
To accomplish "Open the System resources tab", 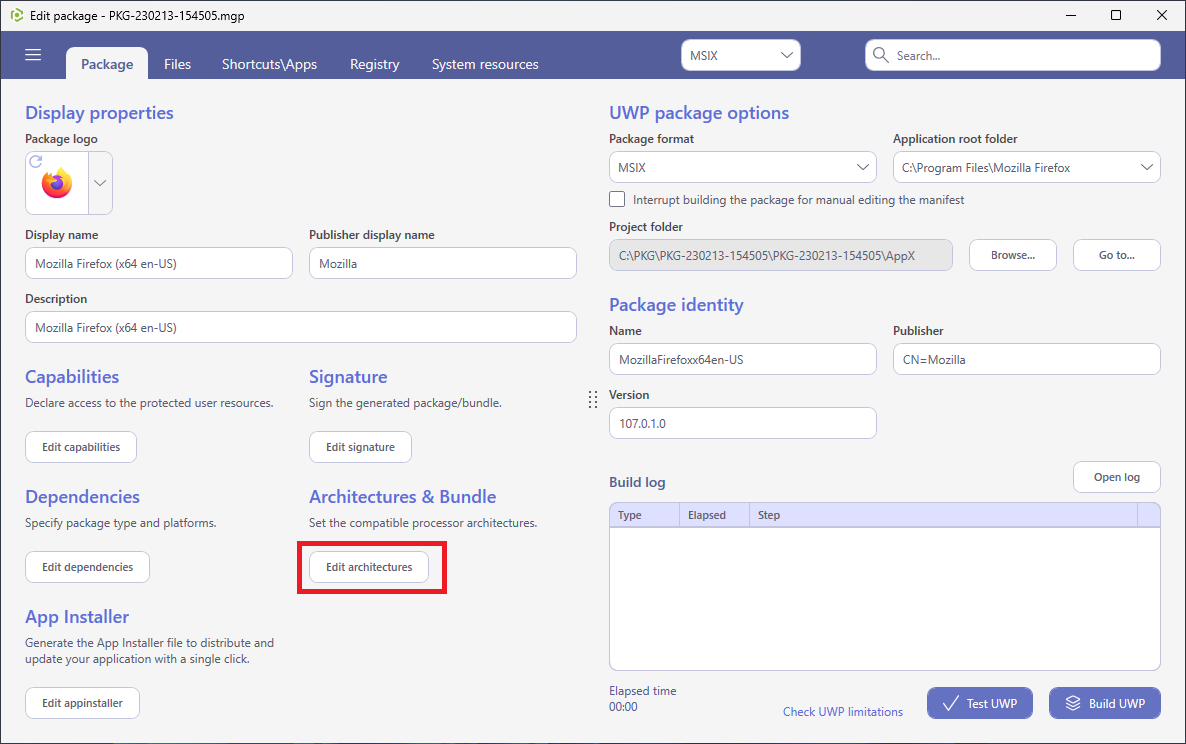I will coord(485,64).
